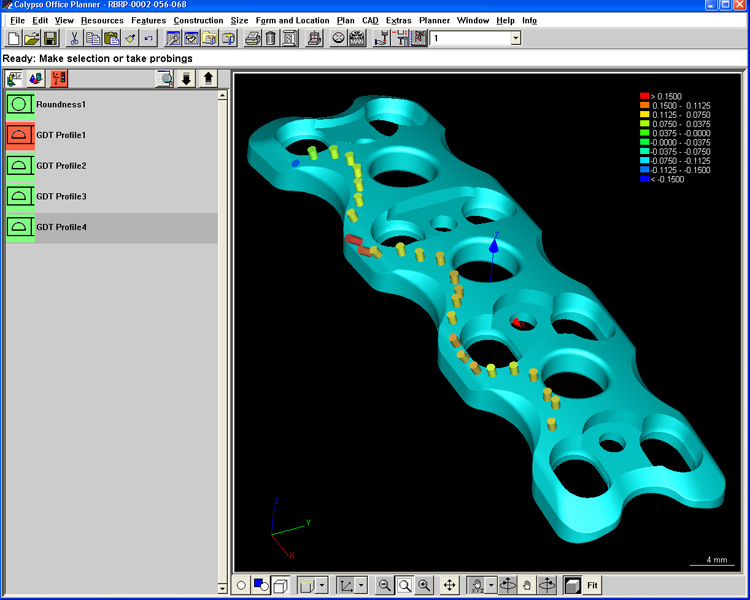Select GDT Profile4 in the list
This screenshot has height=600, width=750.
point(112,227)
